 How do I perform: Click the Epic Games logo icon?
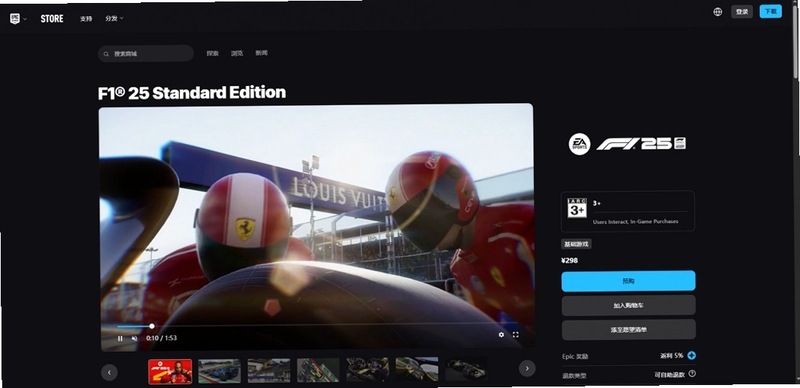tap(15, 18)
